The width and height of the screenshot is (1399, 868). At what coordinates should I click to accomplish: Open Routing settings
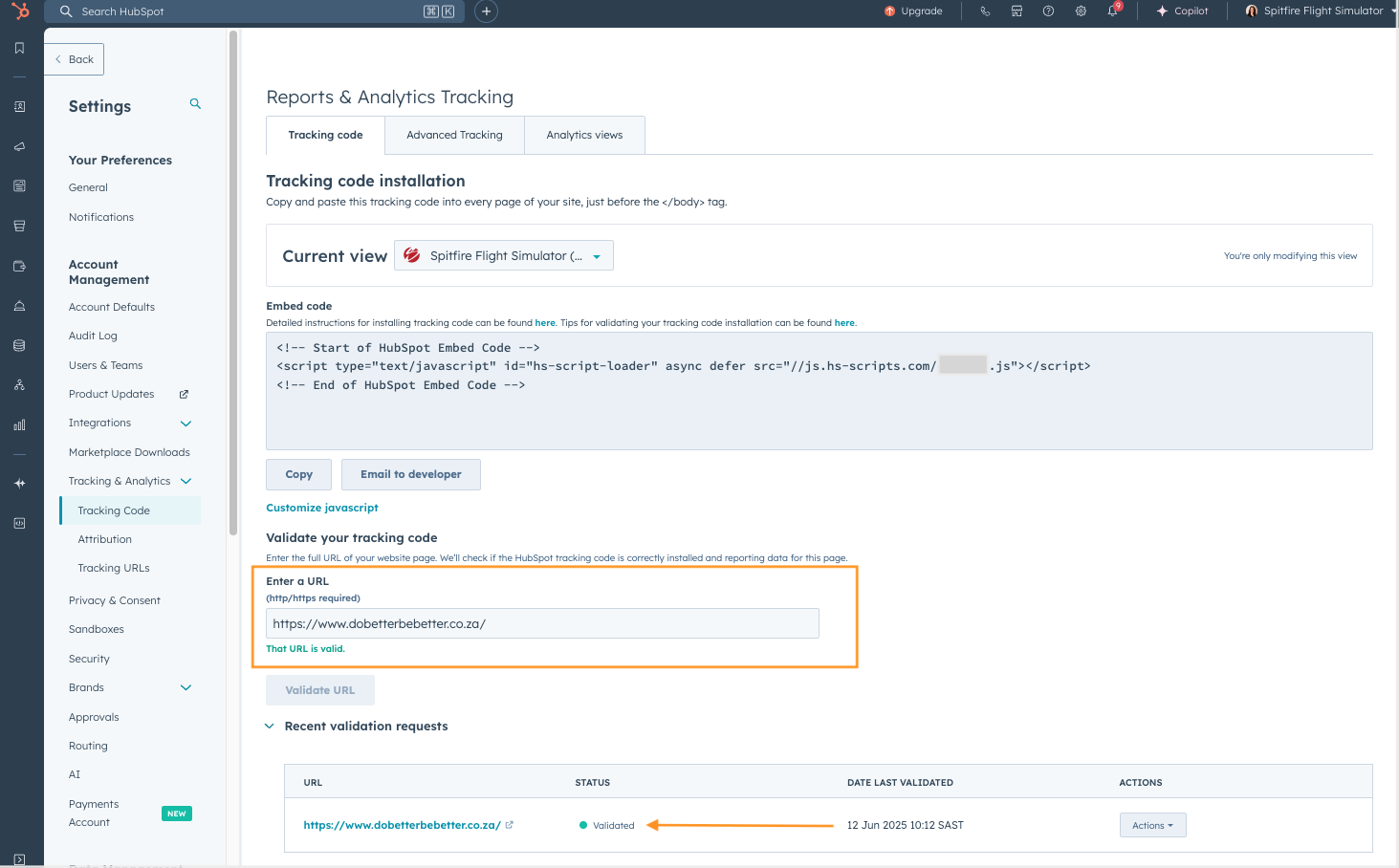(88, 746)
